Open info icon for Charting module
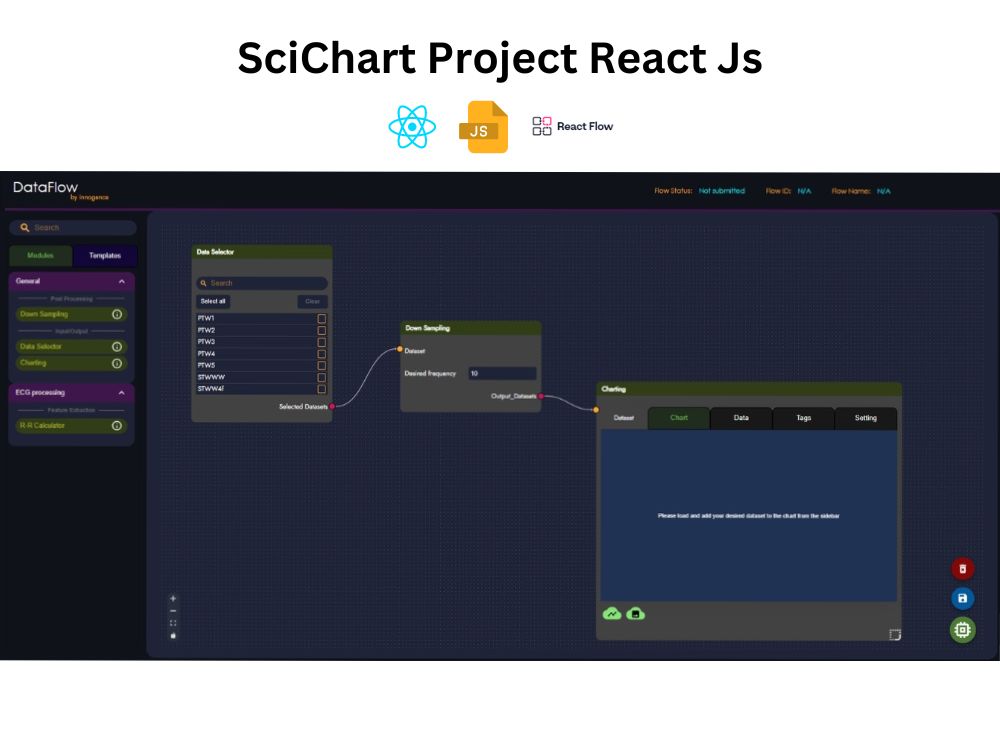This screenshot has width=1000, height=750. (x=117, y=364)
